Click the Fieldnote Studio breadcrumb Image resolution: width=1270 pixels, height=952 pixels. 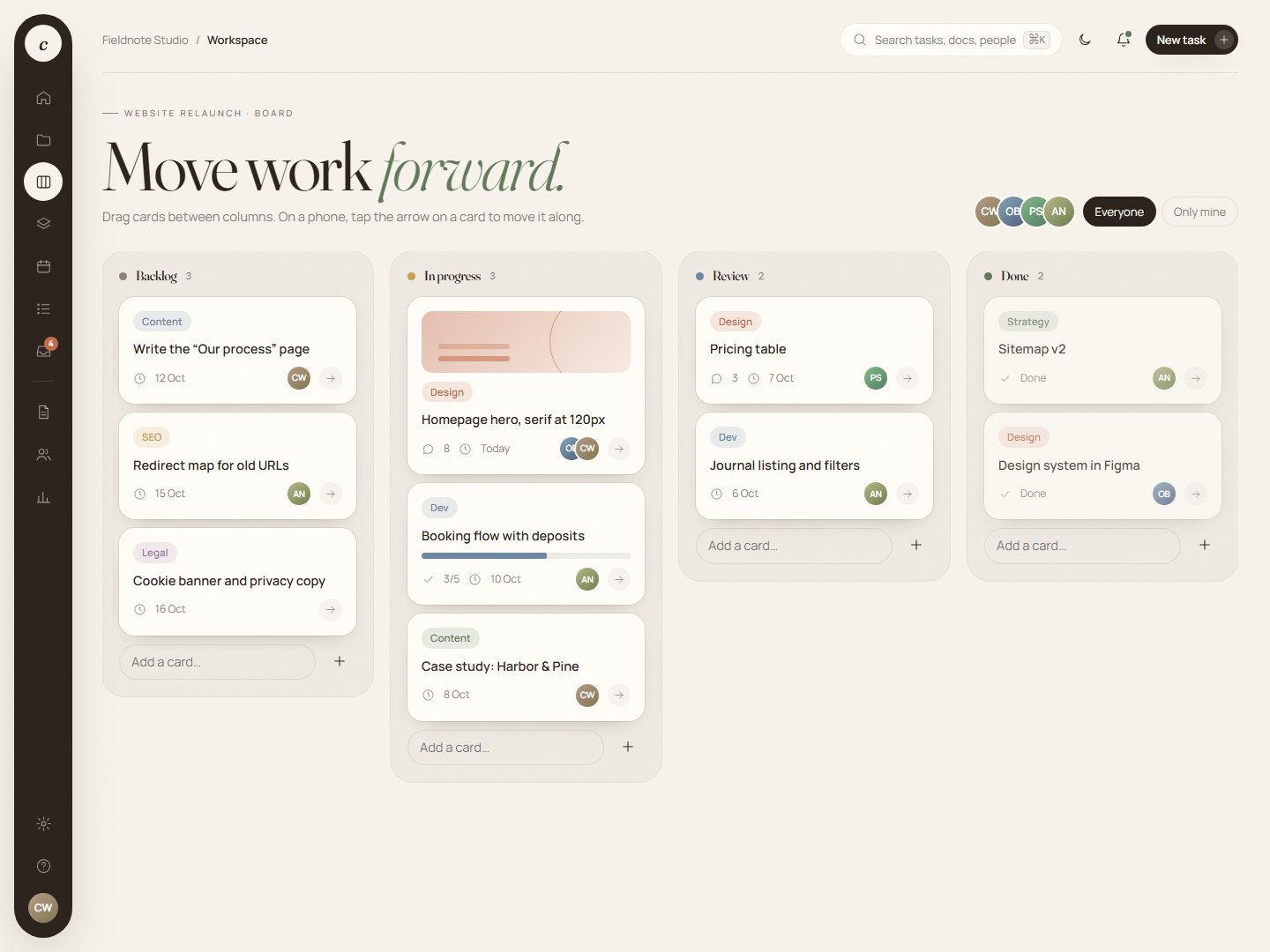(x=146, y=40)
